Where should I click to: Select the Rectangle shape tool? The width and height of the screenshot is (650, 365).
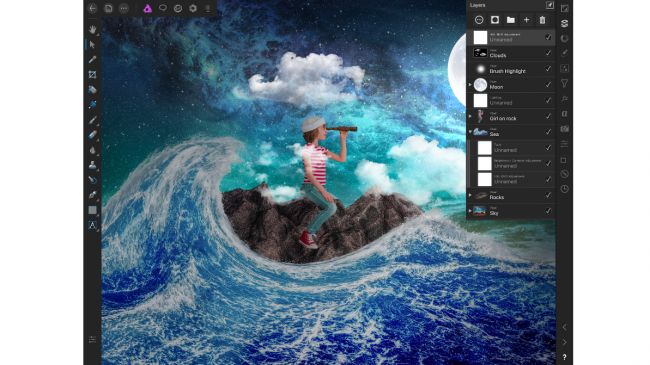click(92, 210)
